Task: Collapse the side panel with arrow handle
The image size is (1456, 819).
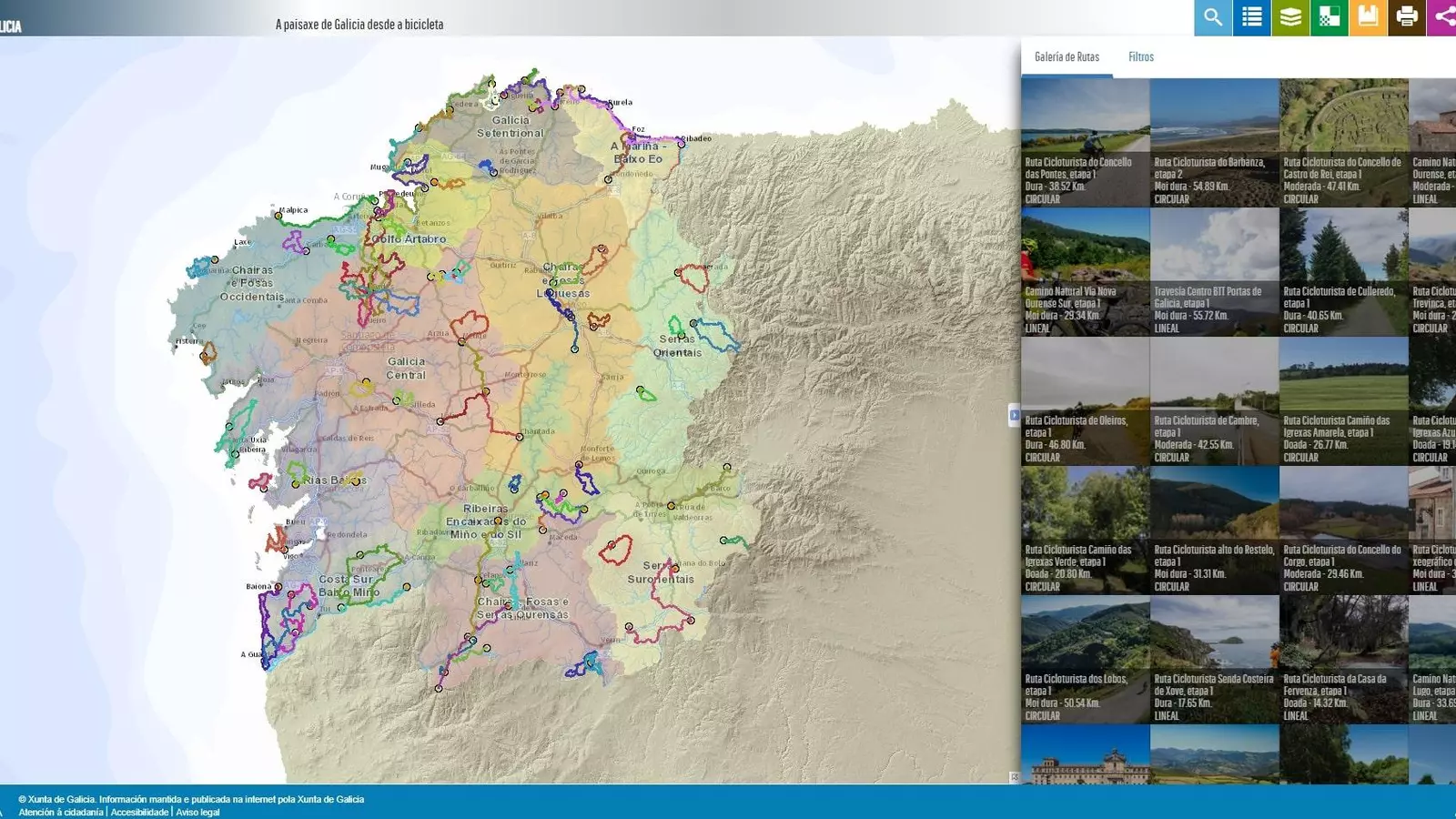Action: click(1014, 416)
